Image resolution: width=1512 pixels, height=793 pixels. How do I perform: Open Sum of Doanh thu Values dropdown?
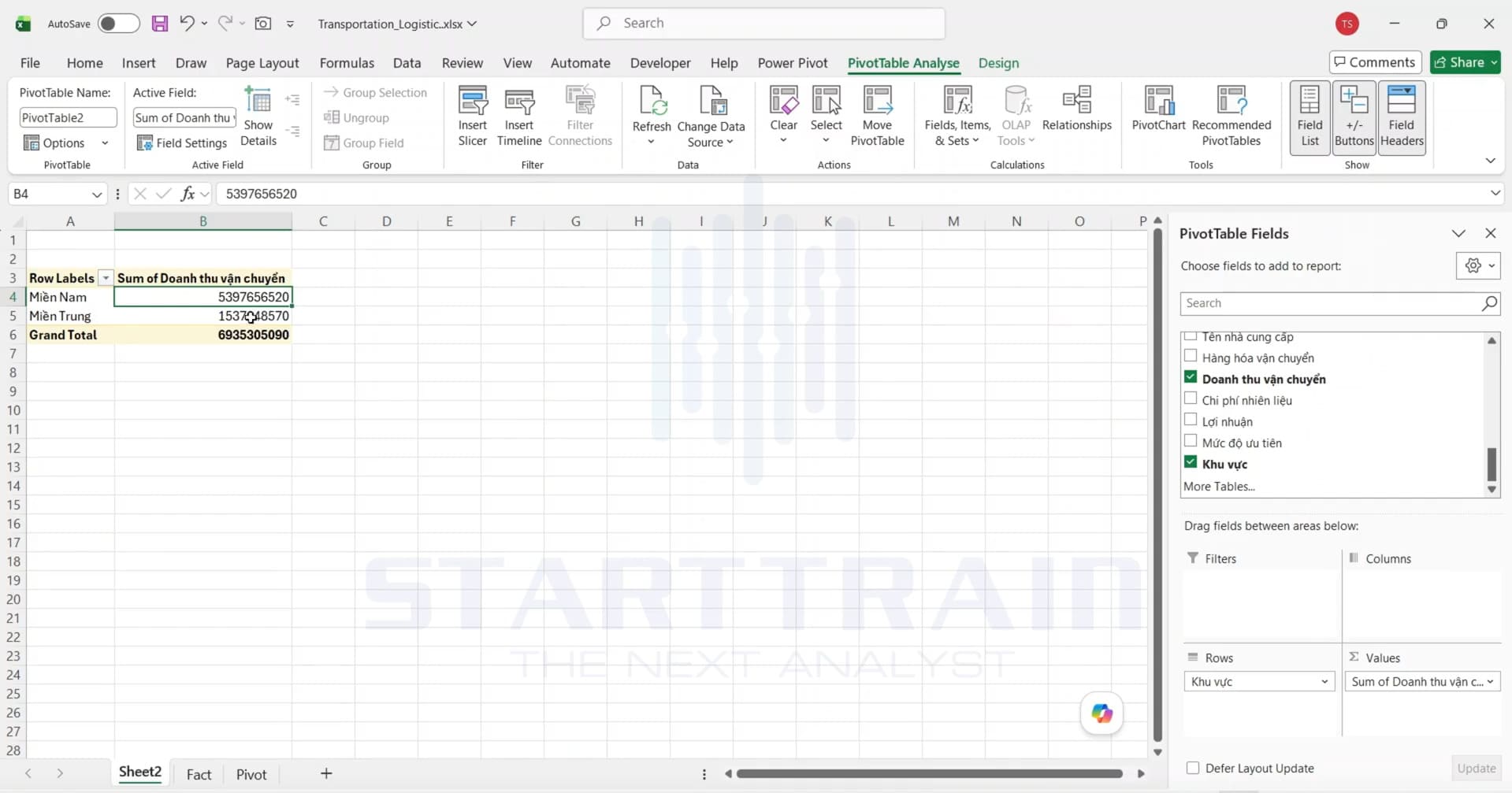(1490, 681)
